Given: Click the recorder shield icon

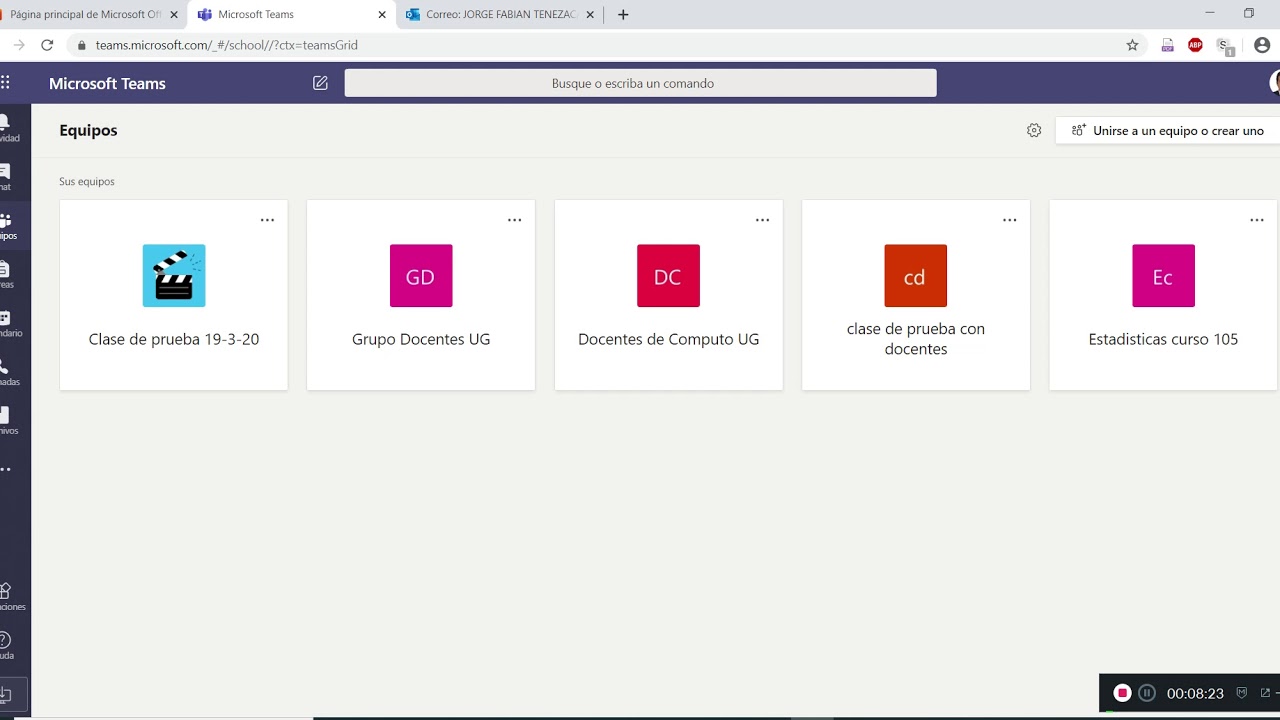Looking at the screenshot, I should pos(1242,692).
